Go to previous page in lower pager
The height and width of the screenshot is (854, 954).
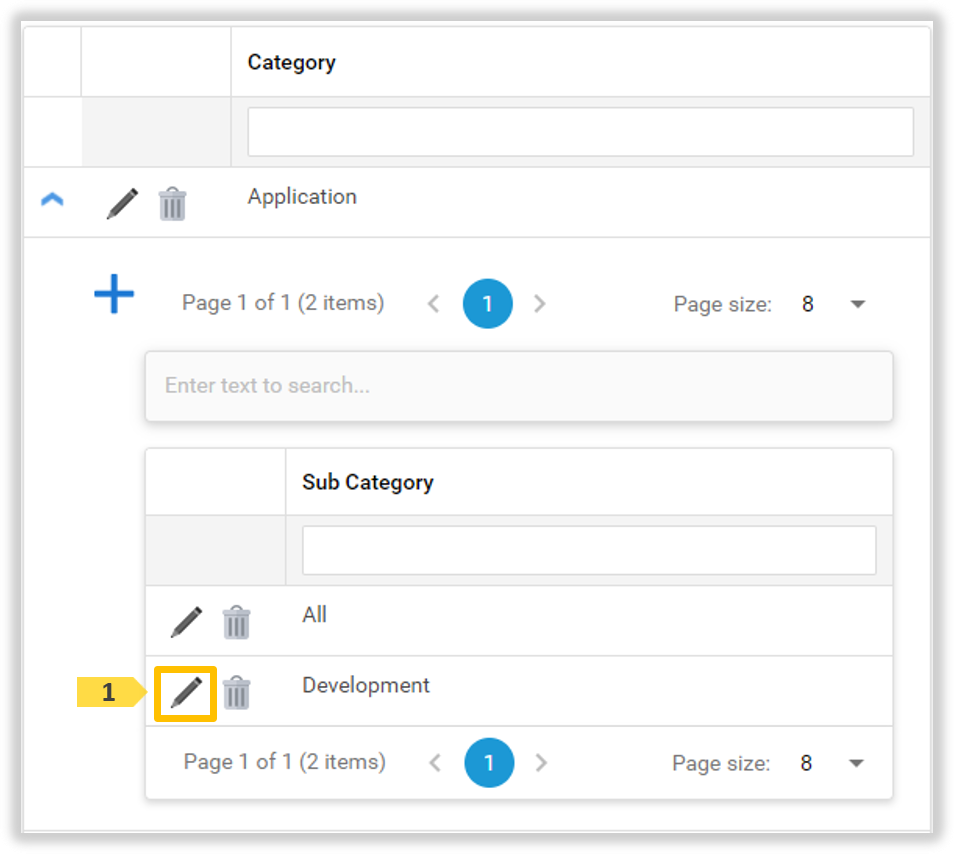pos(435,763)
